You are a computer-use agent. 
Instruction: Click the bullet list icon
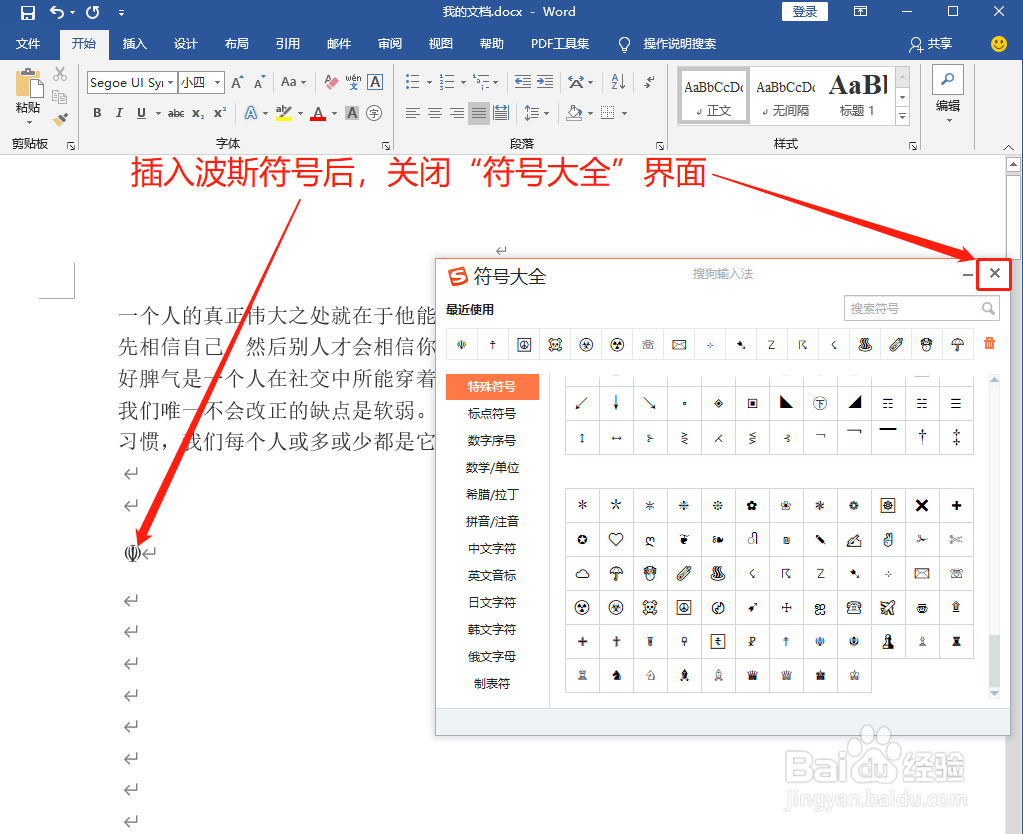(x=412, y=82)
